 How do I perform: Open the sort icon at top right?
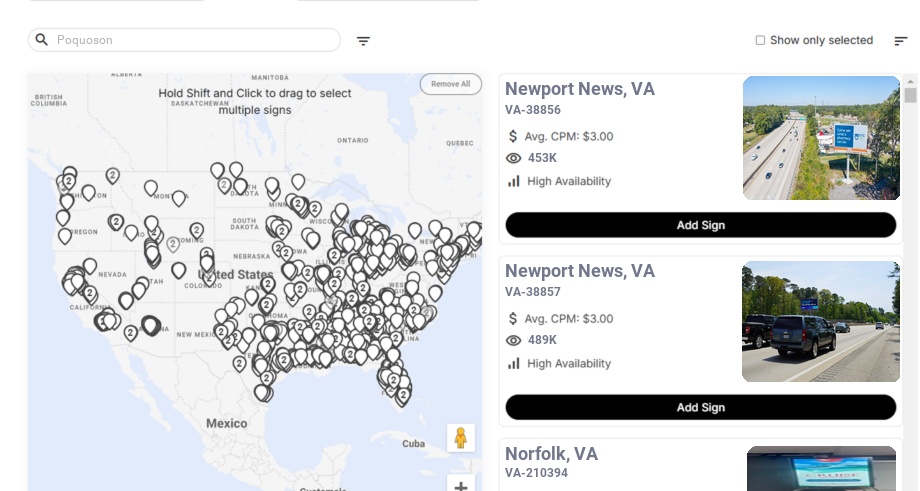(901, 41)
